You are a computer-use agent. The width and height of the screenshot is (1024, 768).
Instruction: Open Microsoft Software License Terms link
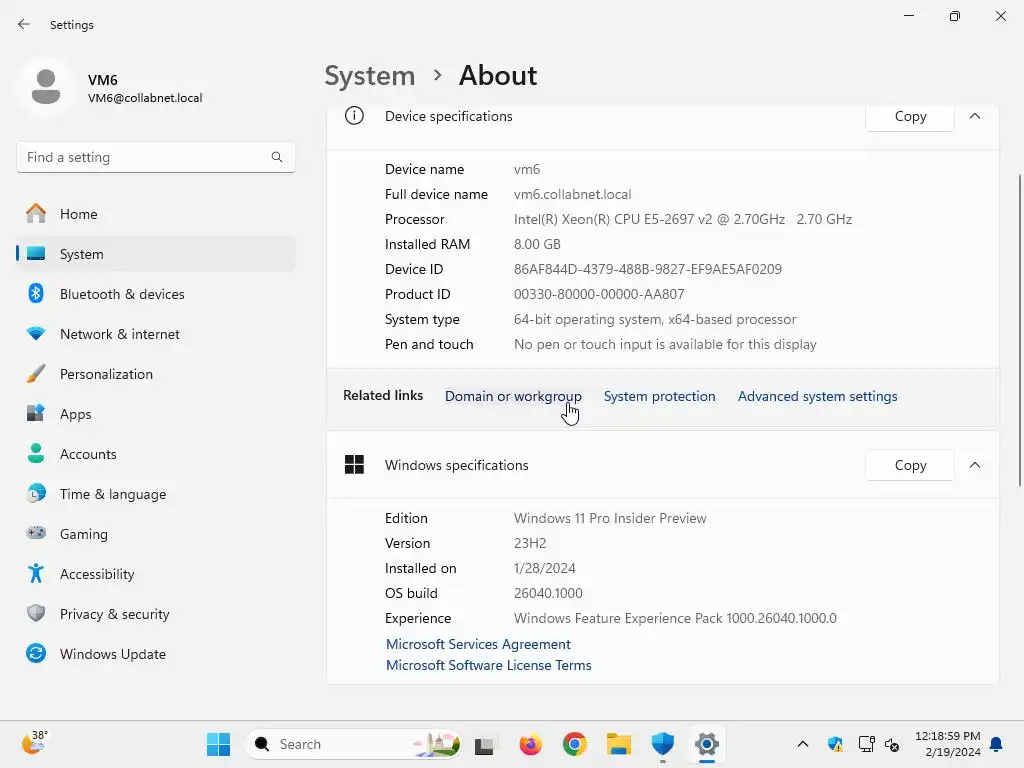(488, 665)
